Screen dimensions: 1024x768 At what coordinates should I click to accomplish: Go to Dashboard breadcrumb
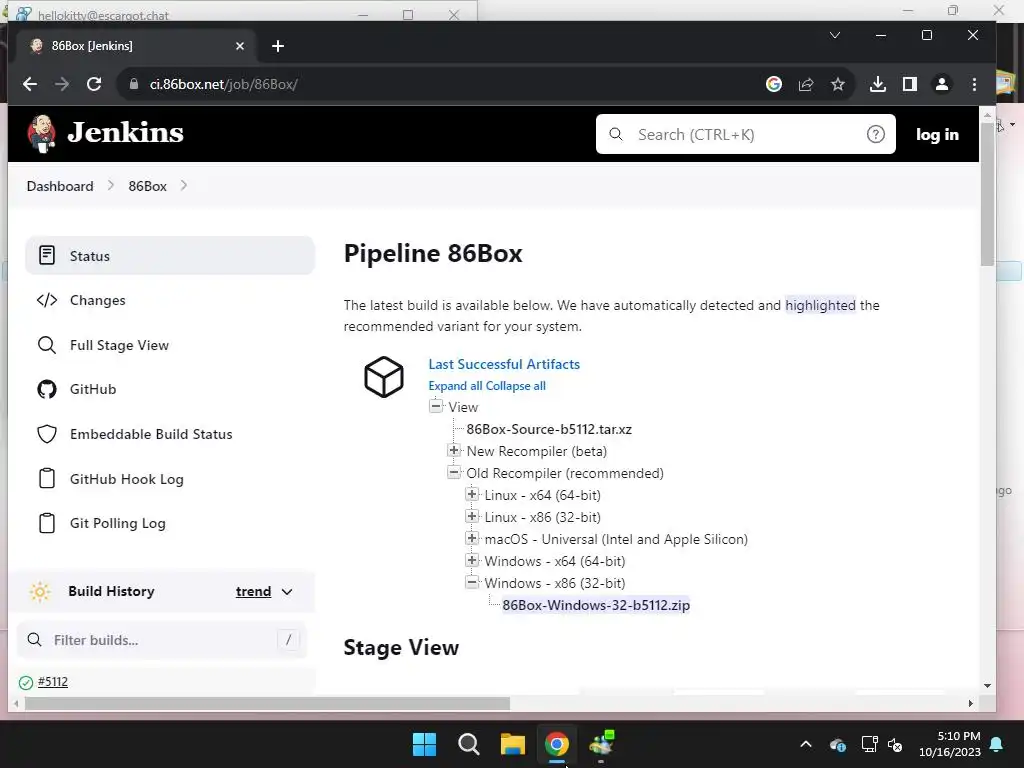[60, 186]
